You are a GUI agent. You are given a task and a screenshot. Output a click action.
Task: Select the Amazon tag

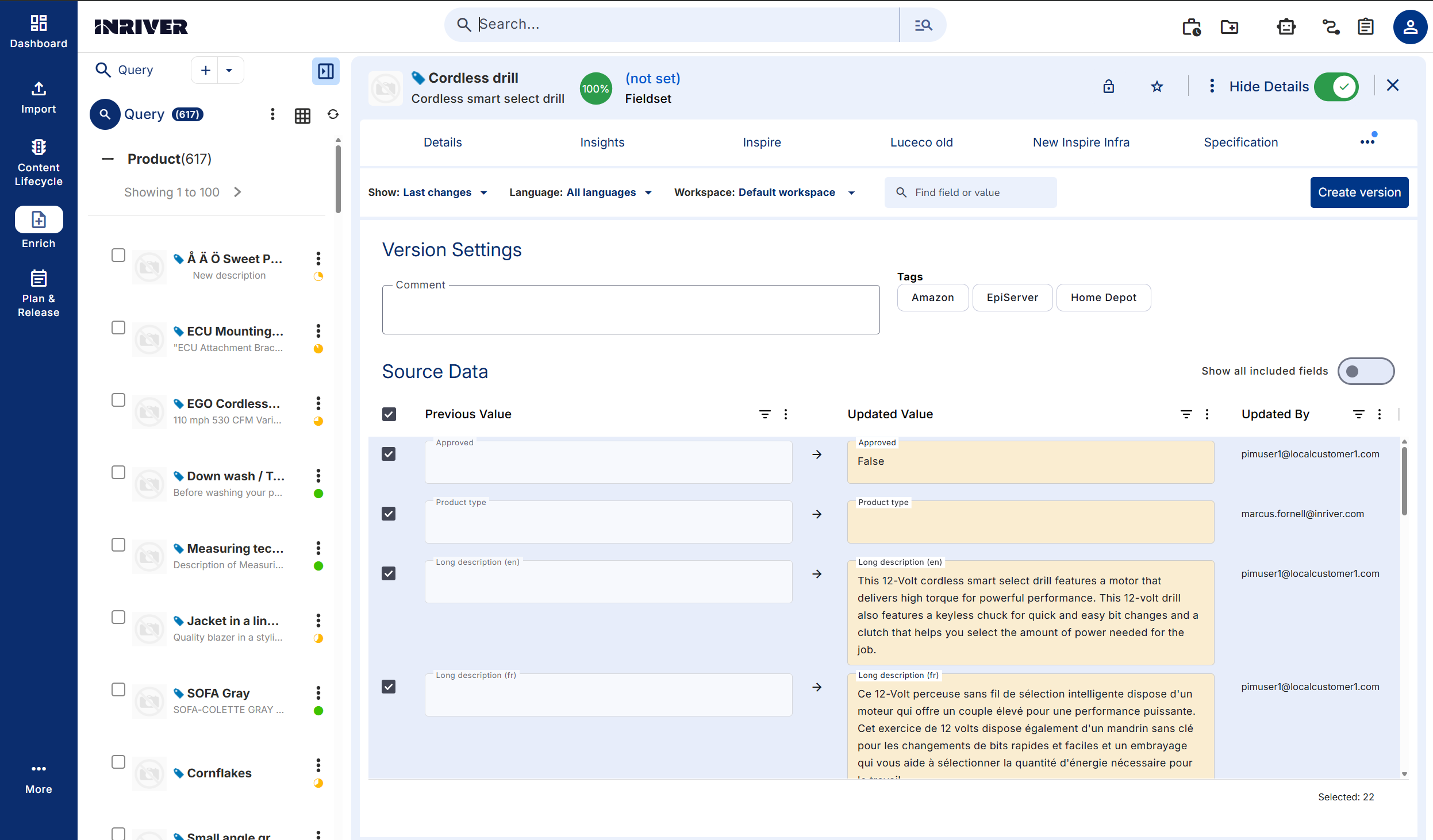tap(932, 298)
